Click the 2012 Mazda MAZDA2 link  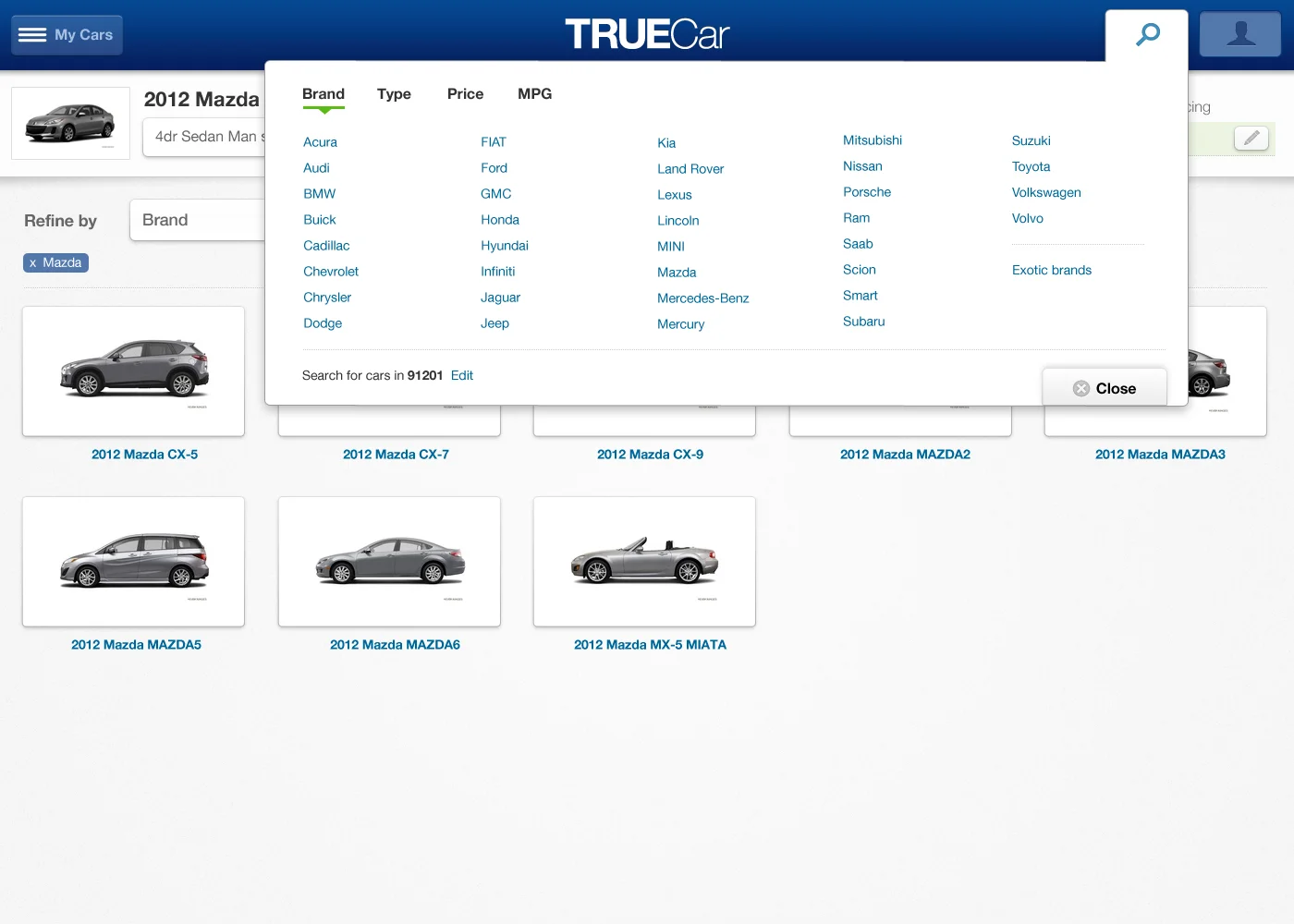tap(906, 455)
